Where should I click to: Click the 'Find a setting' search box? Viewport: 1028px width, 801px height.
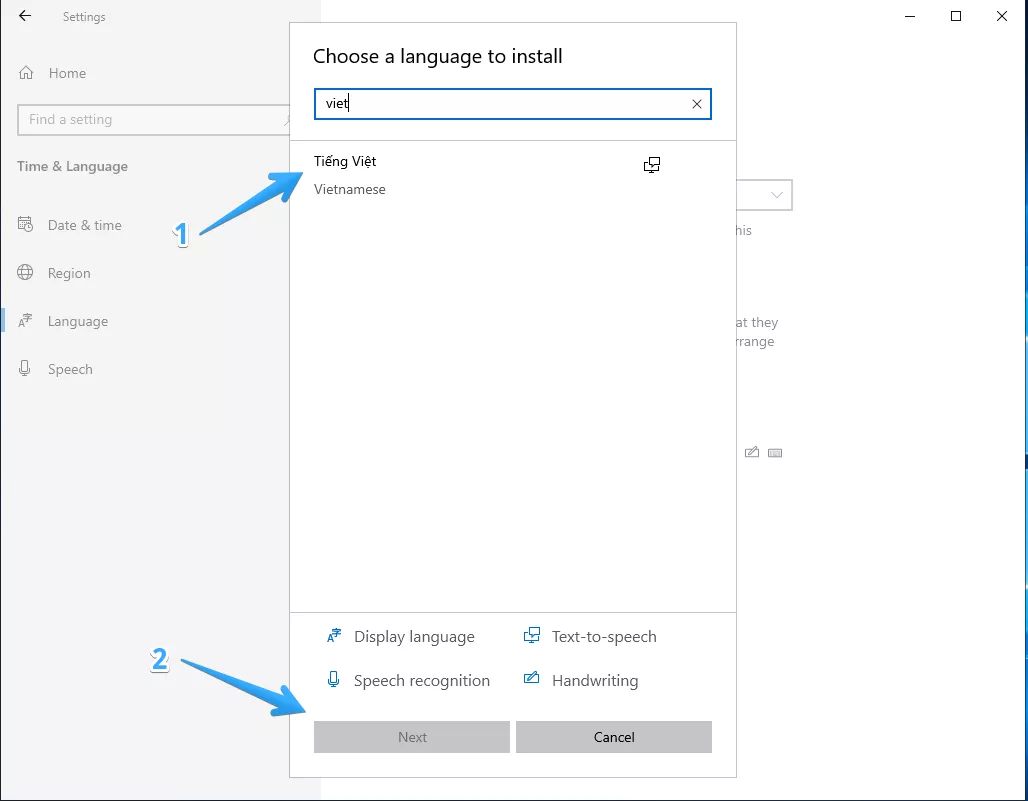150,120
